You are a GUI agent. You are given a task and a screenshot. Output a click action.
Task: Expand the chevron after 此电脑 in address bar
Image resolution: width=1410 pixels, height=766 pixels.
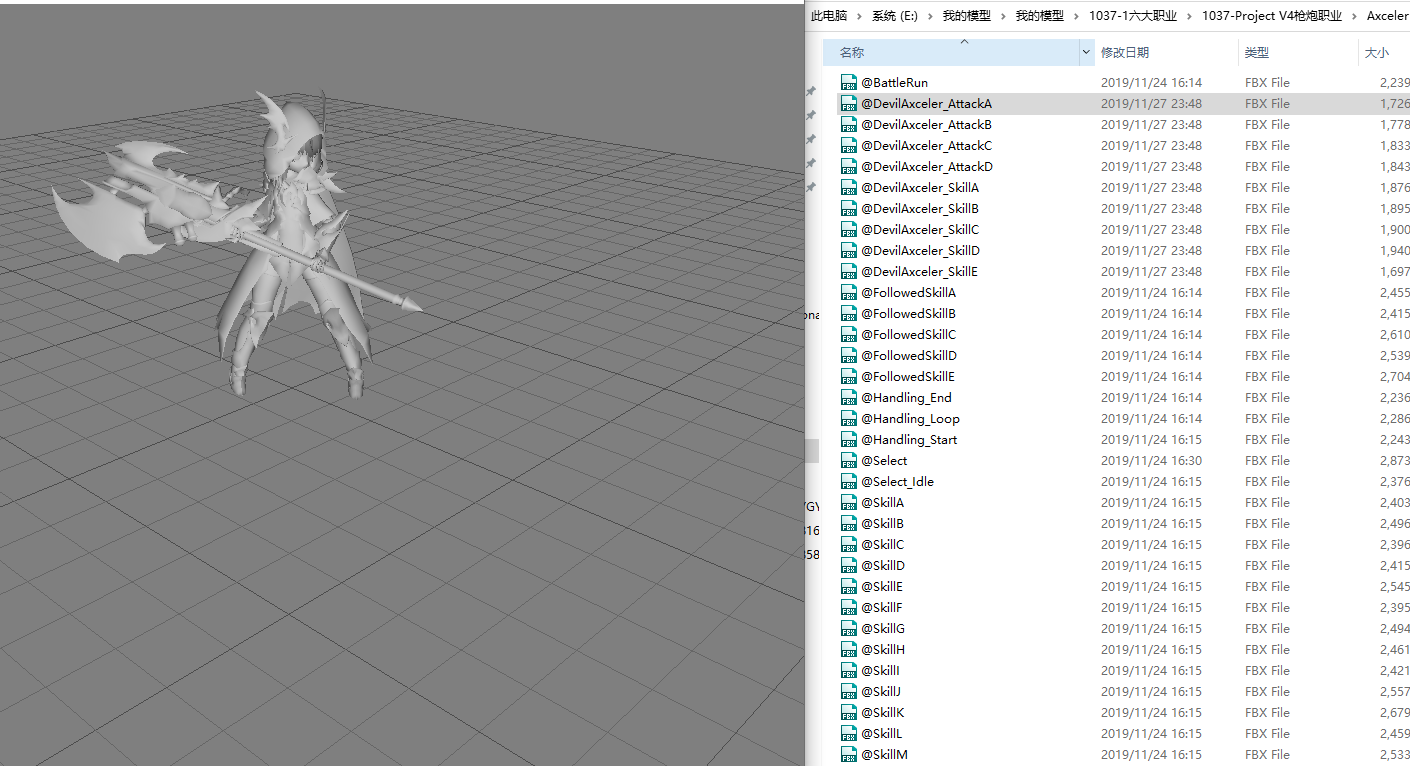coord(859,16)
